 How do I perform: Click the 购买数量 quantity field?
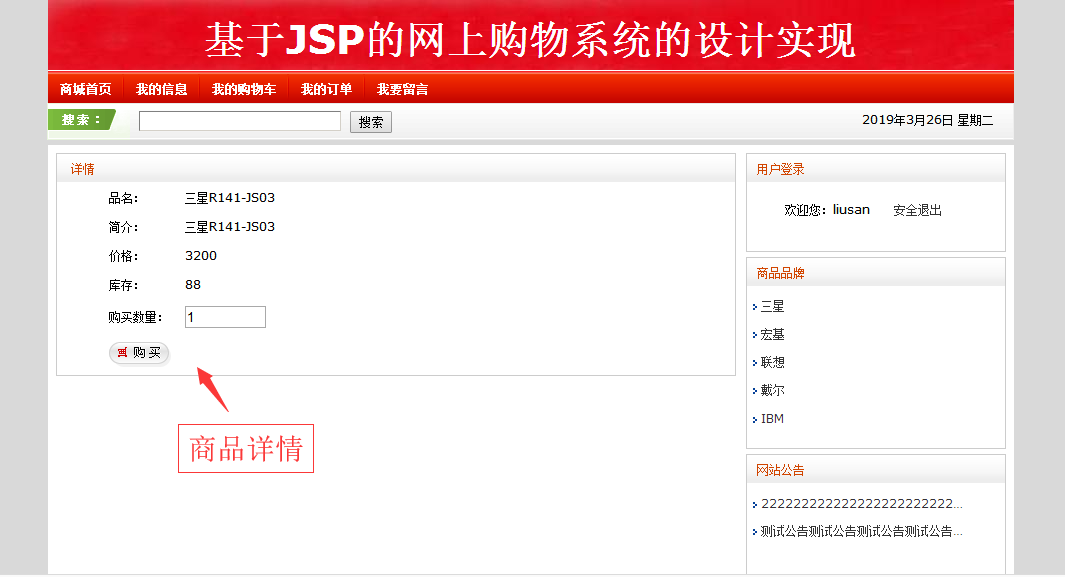tap(225, 317)
